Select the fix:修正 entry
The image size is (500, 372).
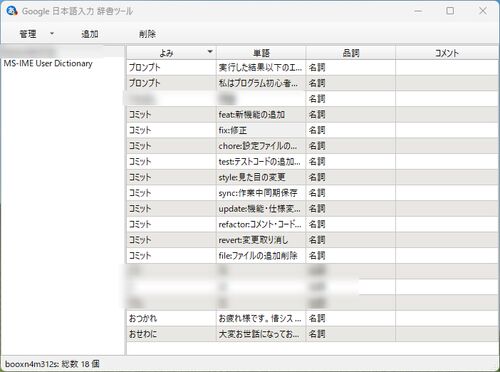(261, 130)
